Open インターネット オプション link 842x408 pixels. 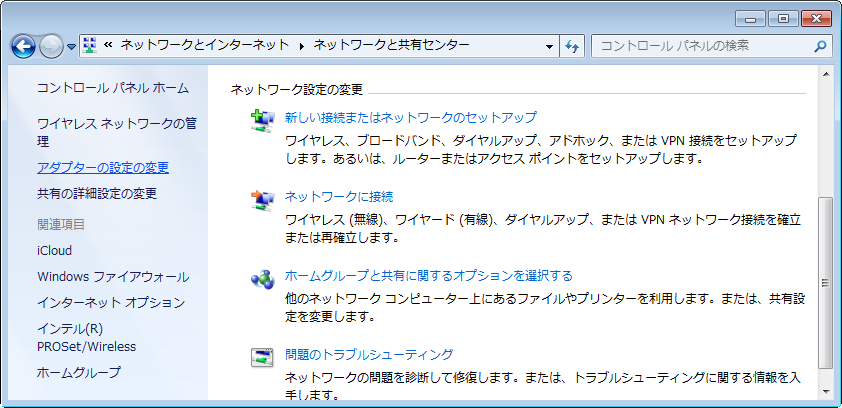[x=111, y=303]
